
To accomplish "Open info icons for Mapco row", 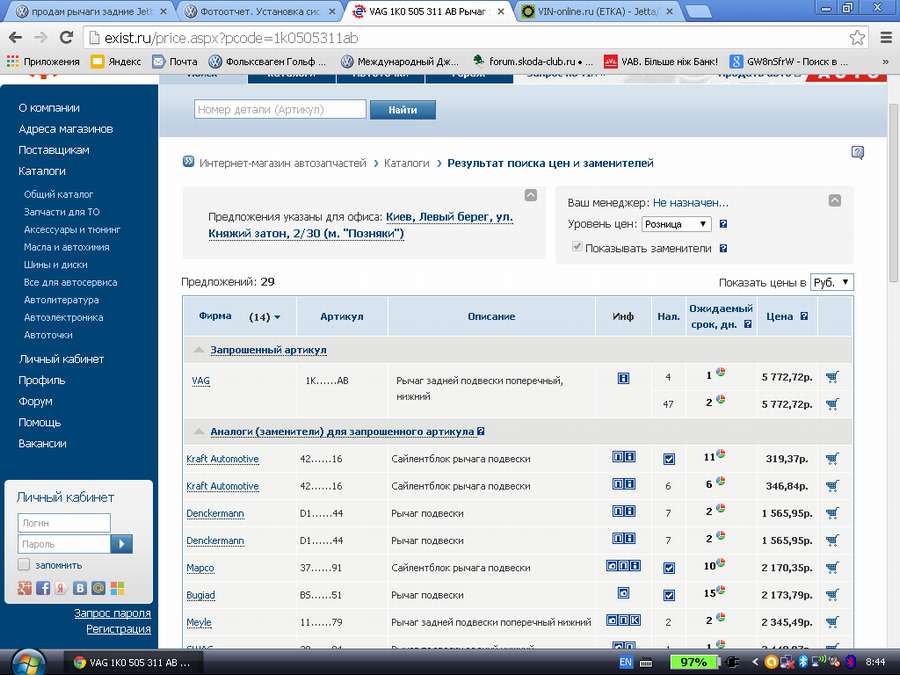I will pyautogui.click(x=623, y=566).
